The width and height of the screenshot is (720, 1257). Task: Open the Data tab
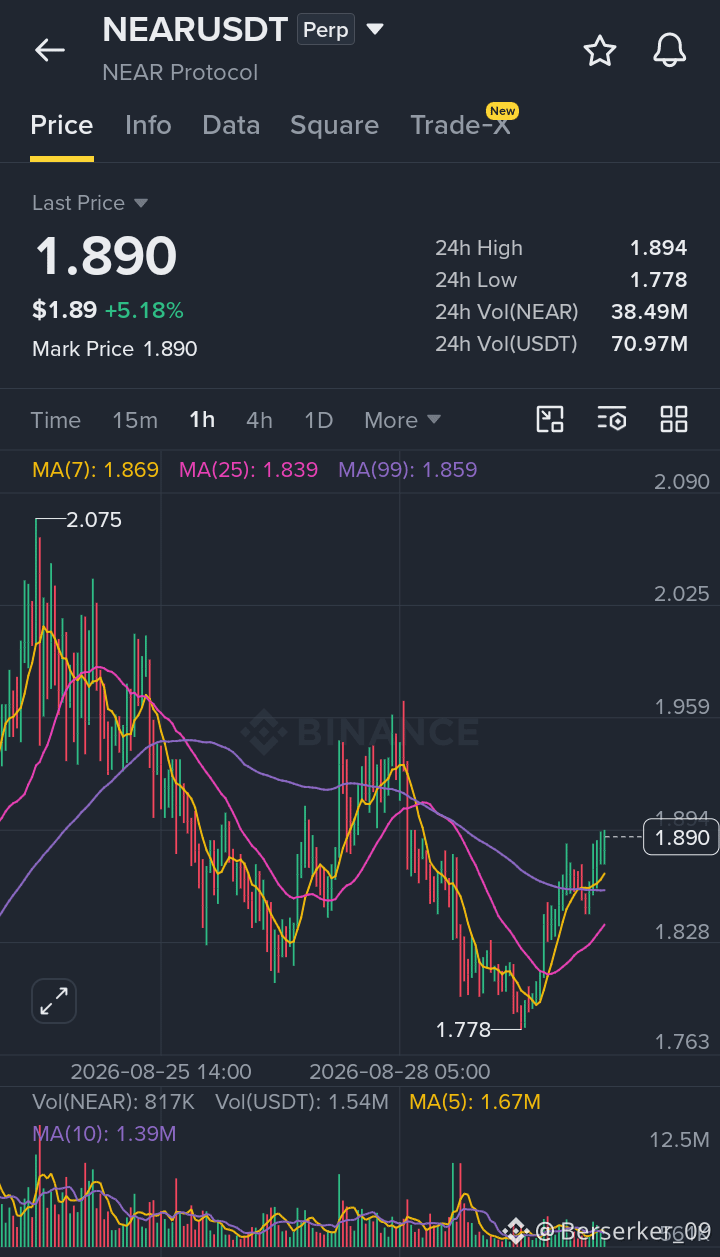[x=231, y=125]
